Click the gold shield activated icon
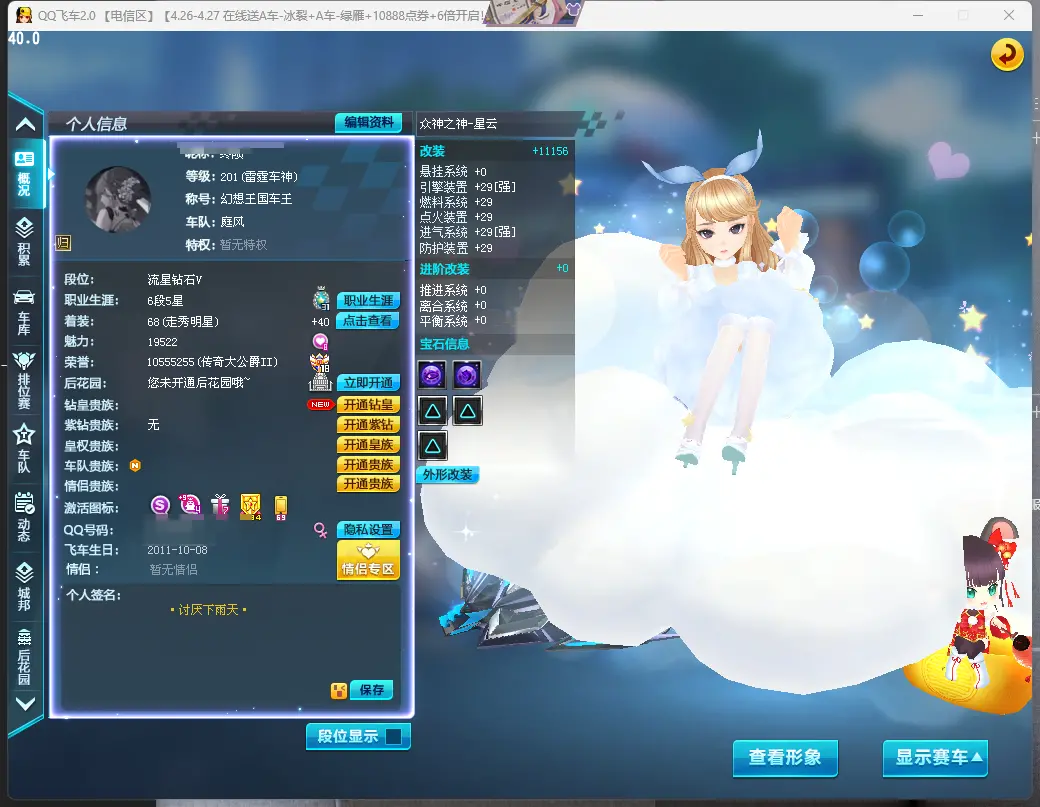 pyautogui.click(x=251, y=507)
